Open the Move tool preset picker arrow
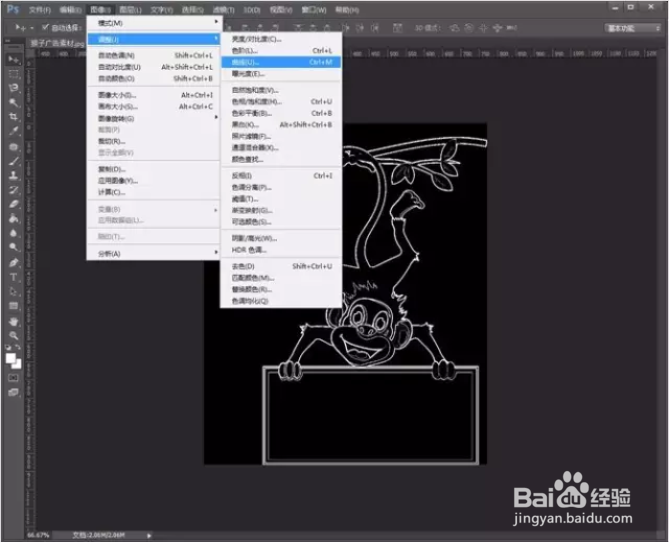Screen dimensions: 669x542 (32, 28)
